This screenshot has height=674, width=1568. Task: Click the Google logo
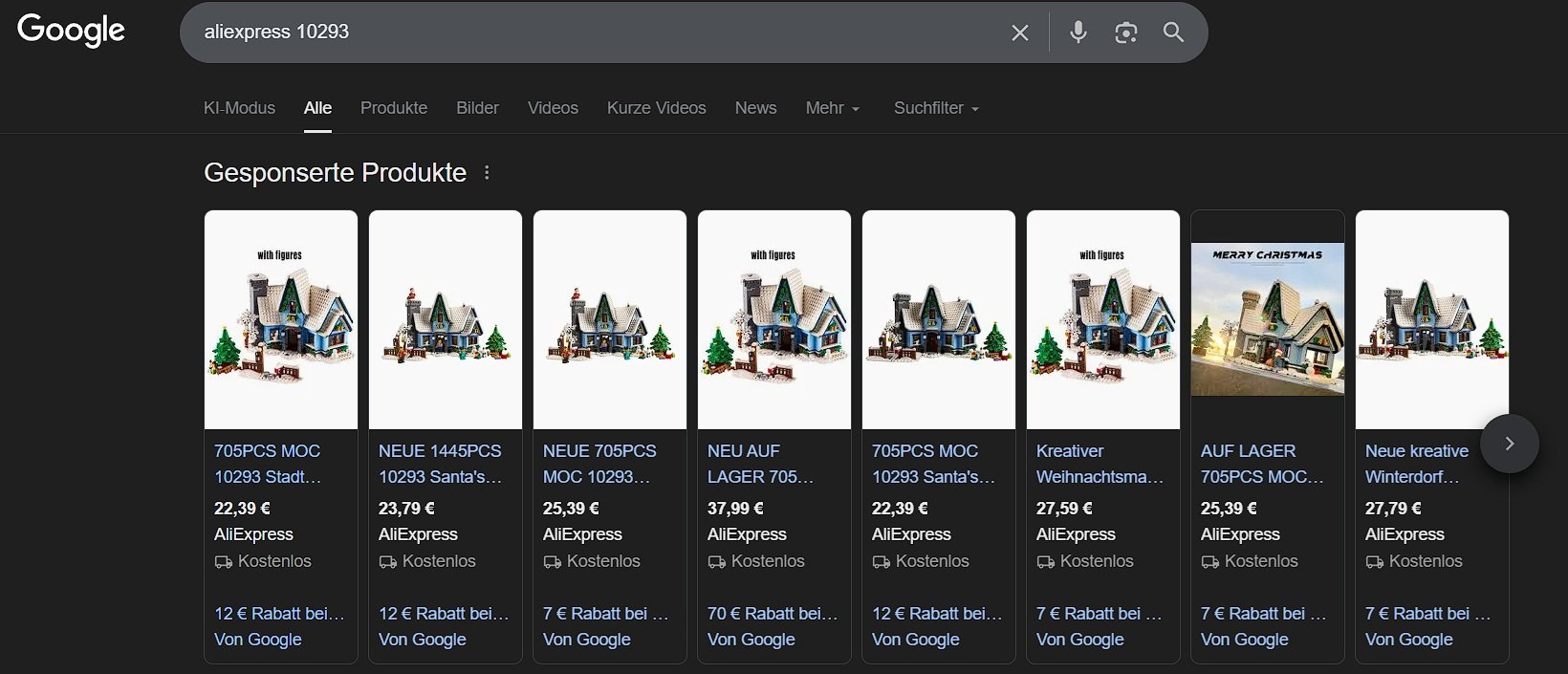[x=72, y=31]
